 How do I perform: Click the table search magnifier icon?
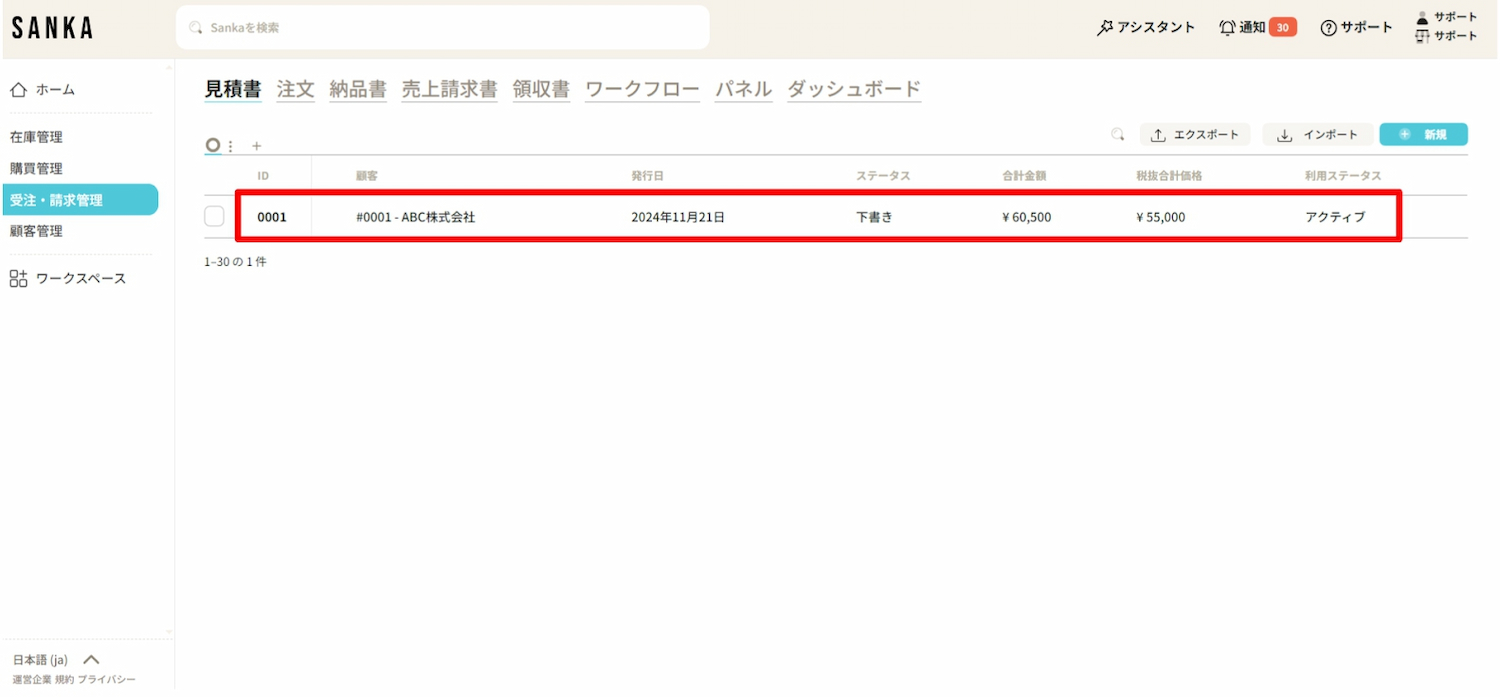[1118, 134]
